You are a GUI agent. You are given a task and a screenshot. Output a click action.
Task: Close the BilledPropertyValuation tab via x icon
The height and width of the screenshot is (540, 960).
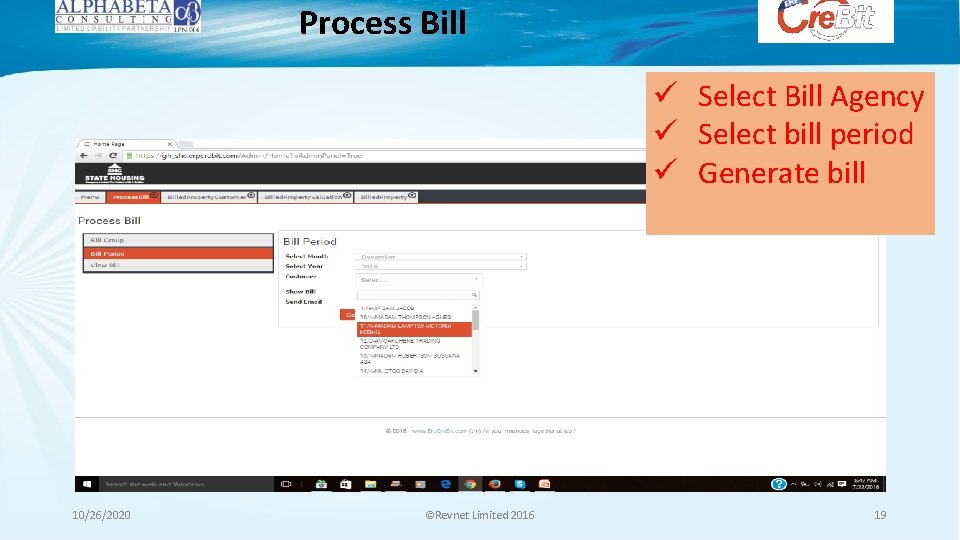tap(347, 195)
